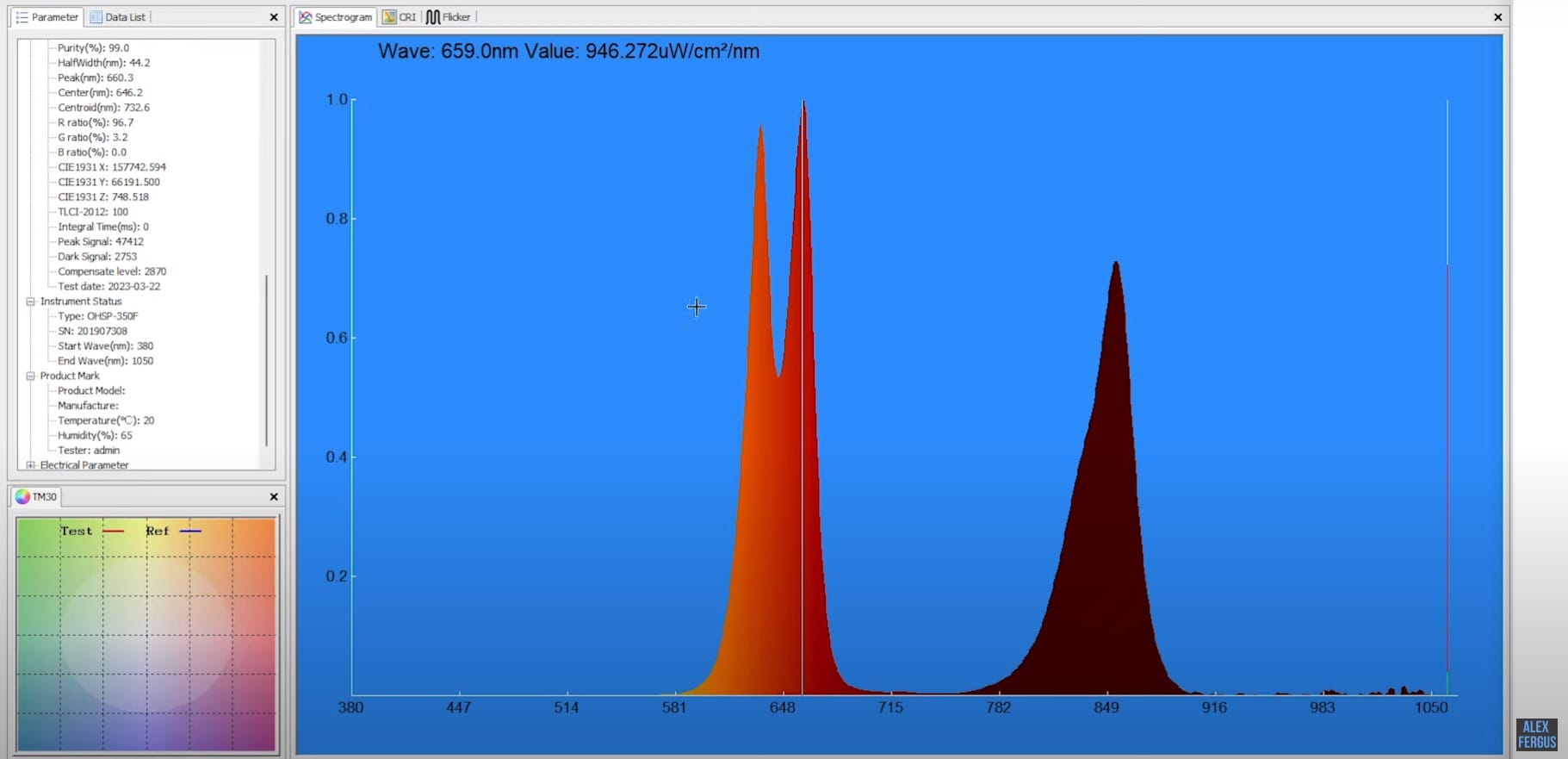Select the Type: OHSP-350F row
Viewport: 1568px width, 759px height.
97,316
